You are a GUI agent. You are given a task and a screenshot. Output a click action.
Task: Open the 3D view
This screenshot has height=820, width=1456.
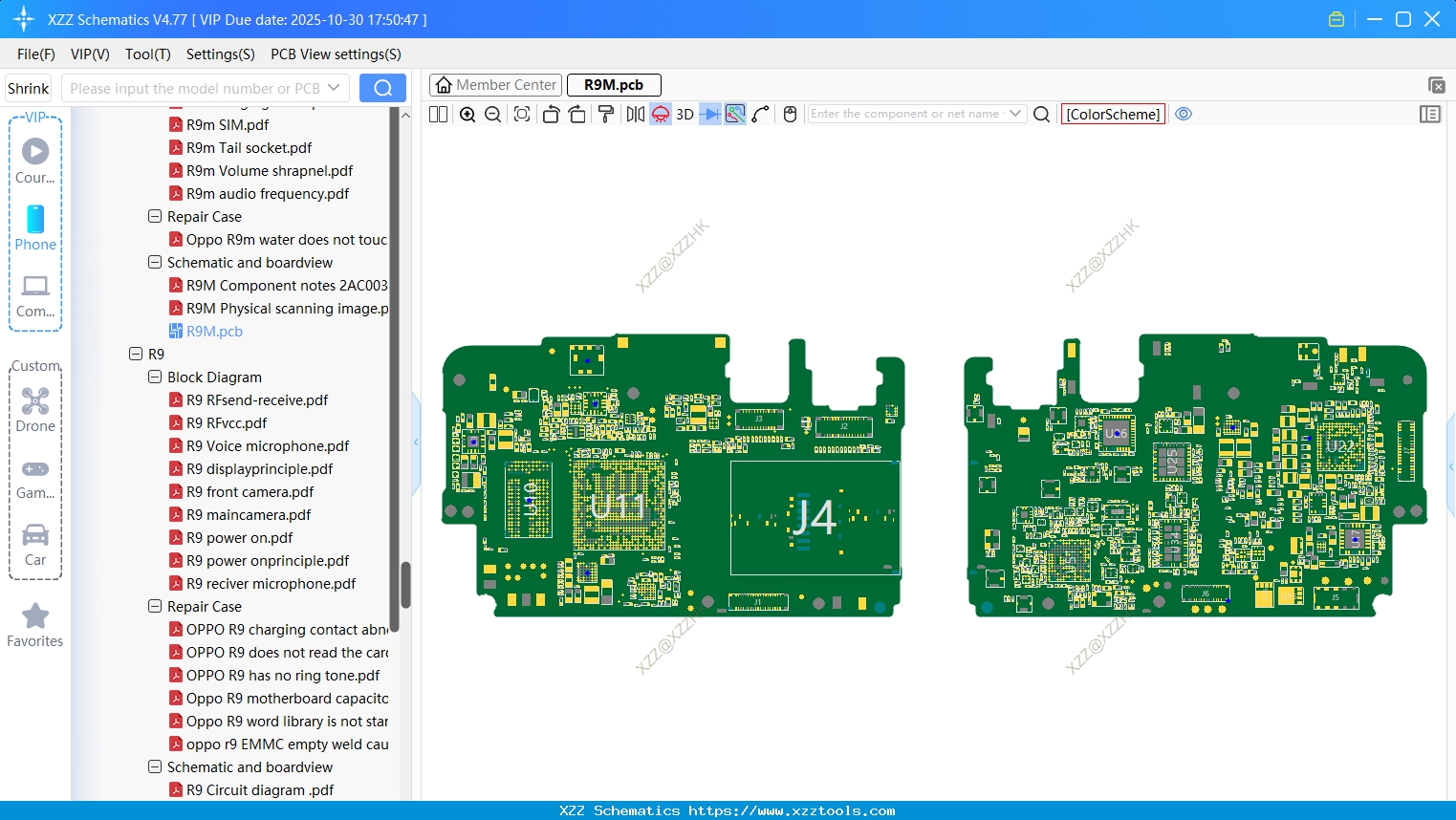pyautogui.click(x=685, y=115)
